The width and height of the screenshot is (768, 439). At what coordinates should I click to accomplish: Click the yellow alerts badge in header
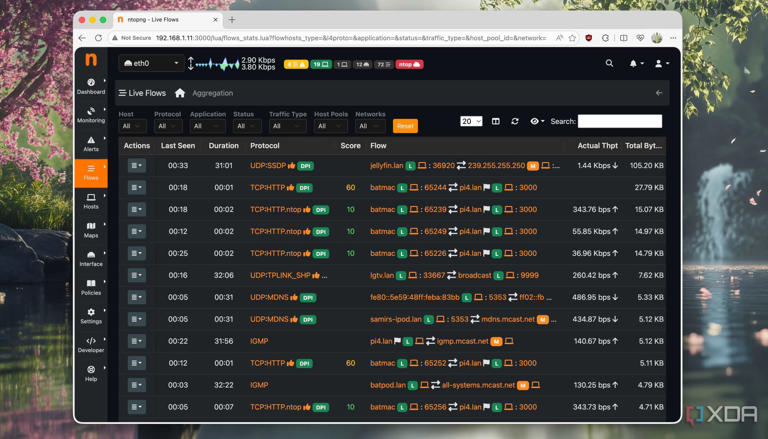tap(296, 64)
